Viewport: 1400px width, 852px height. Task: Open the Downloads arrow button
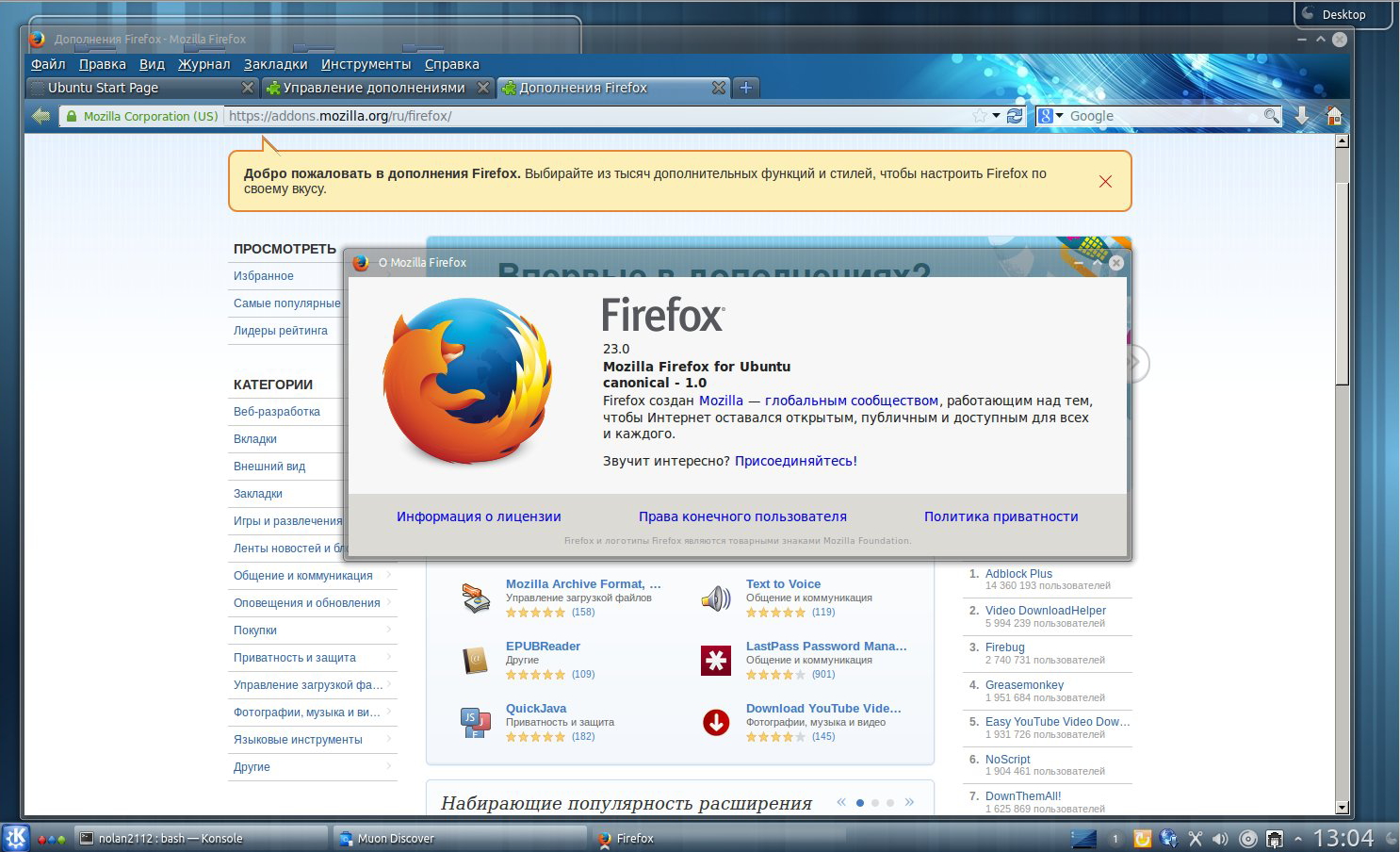tap(1302, 116)
